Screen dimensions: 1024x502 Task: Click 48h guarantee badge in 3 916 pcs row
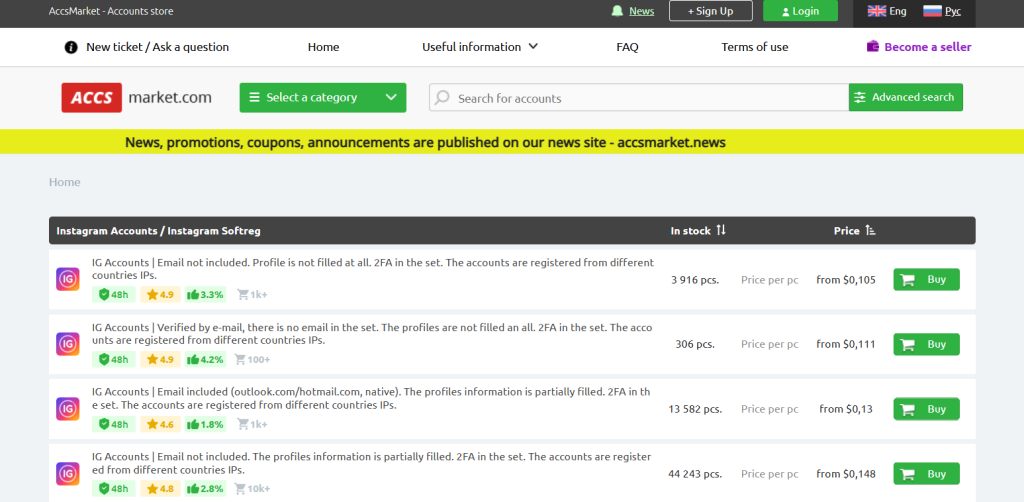pyautogui.click(x=114, y=294)
